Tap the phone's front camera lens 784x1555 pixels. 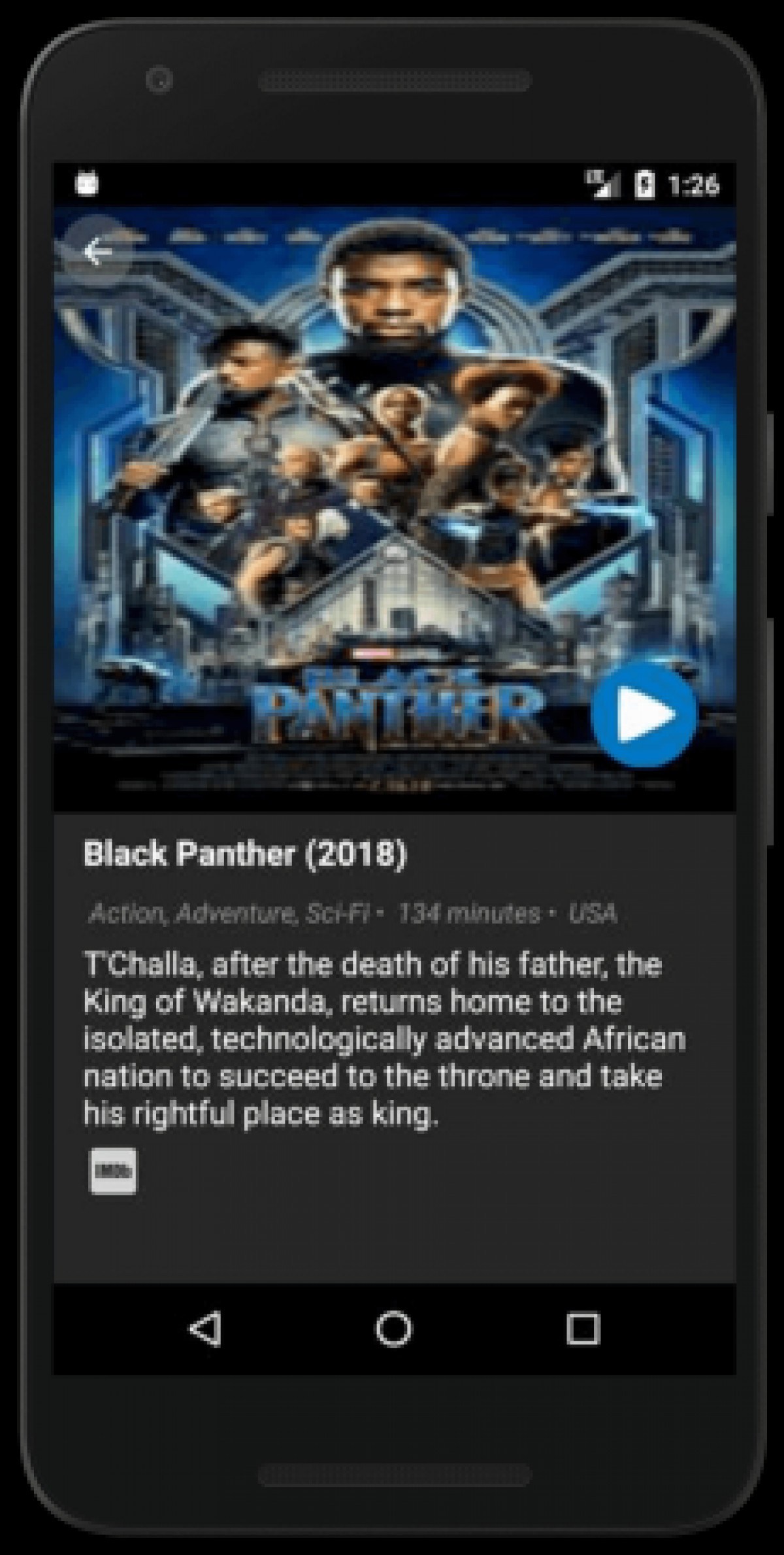(x=159, y=80)
